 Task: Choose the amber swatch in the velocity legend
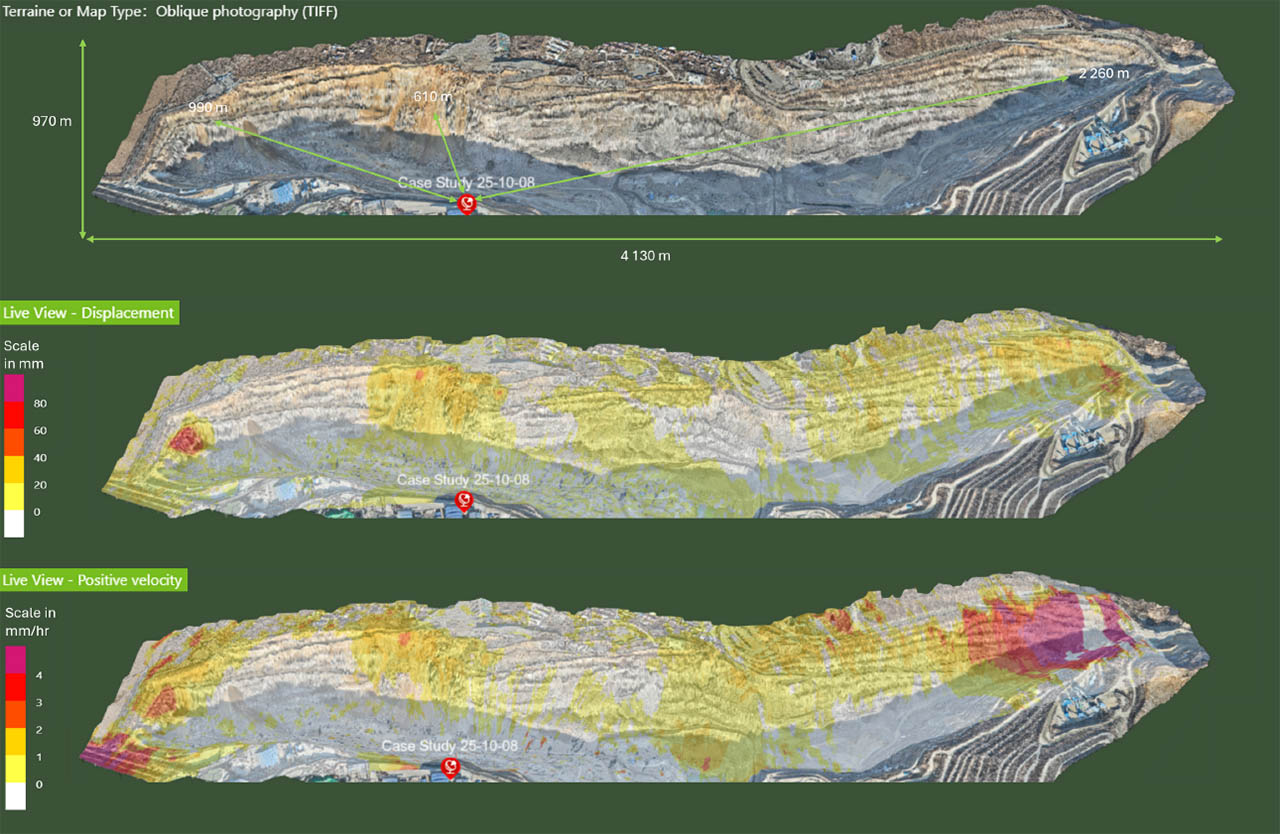[x=15, y=741]
